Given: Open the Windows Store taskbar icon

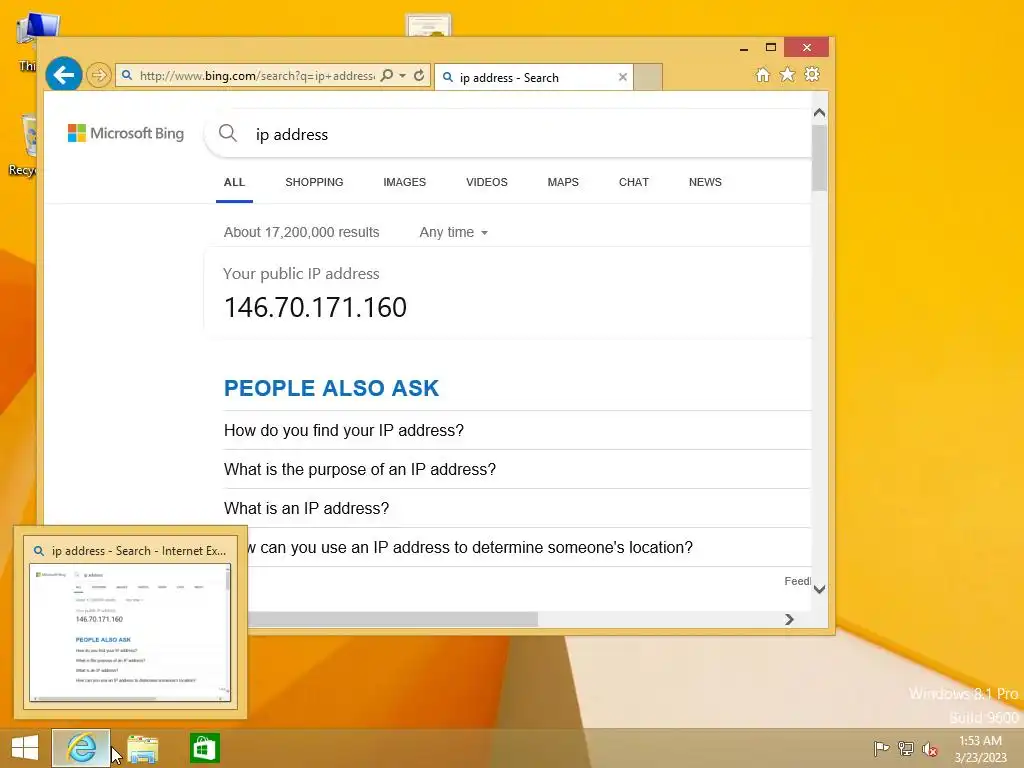Looking at the screenshot, I should [204, 748].
